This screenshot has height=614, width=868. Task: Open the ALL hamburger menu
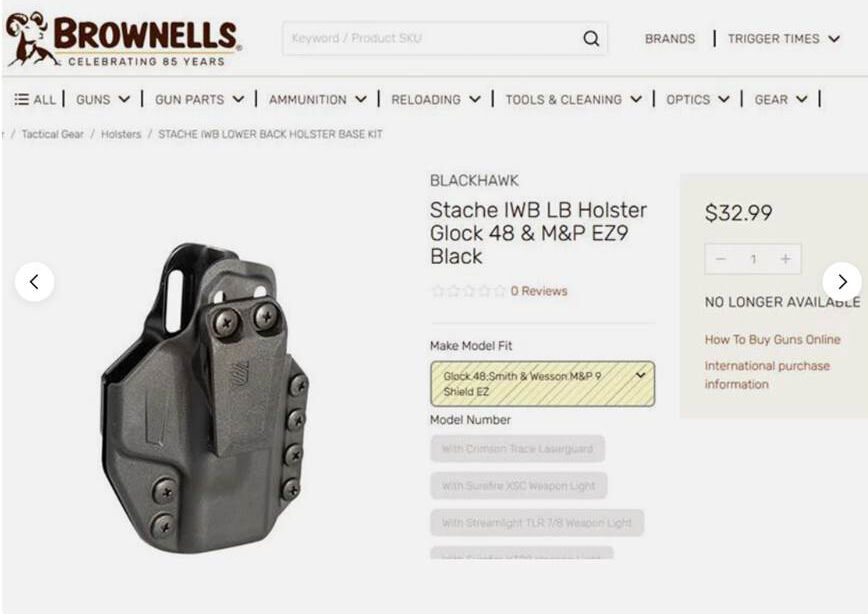point(35,100)
